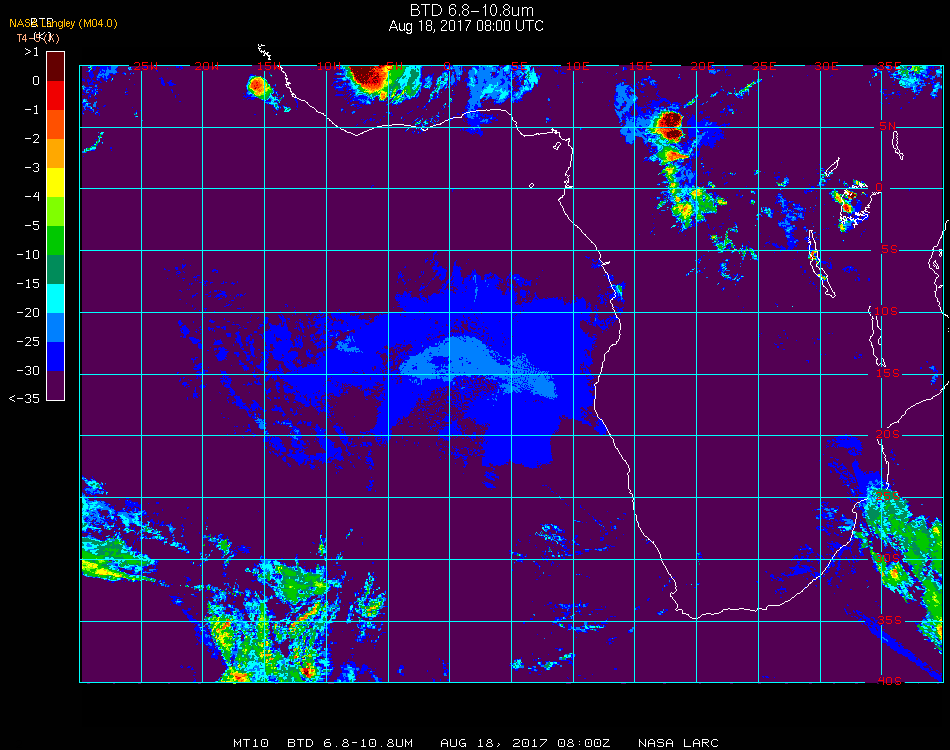Click the 'NASA Langley (M04.0)' label
This screenshot has width=950, height=750.
tap(63, 24)
